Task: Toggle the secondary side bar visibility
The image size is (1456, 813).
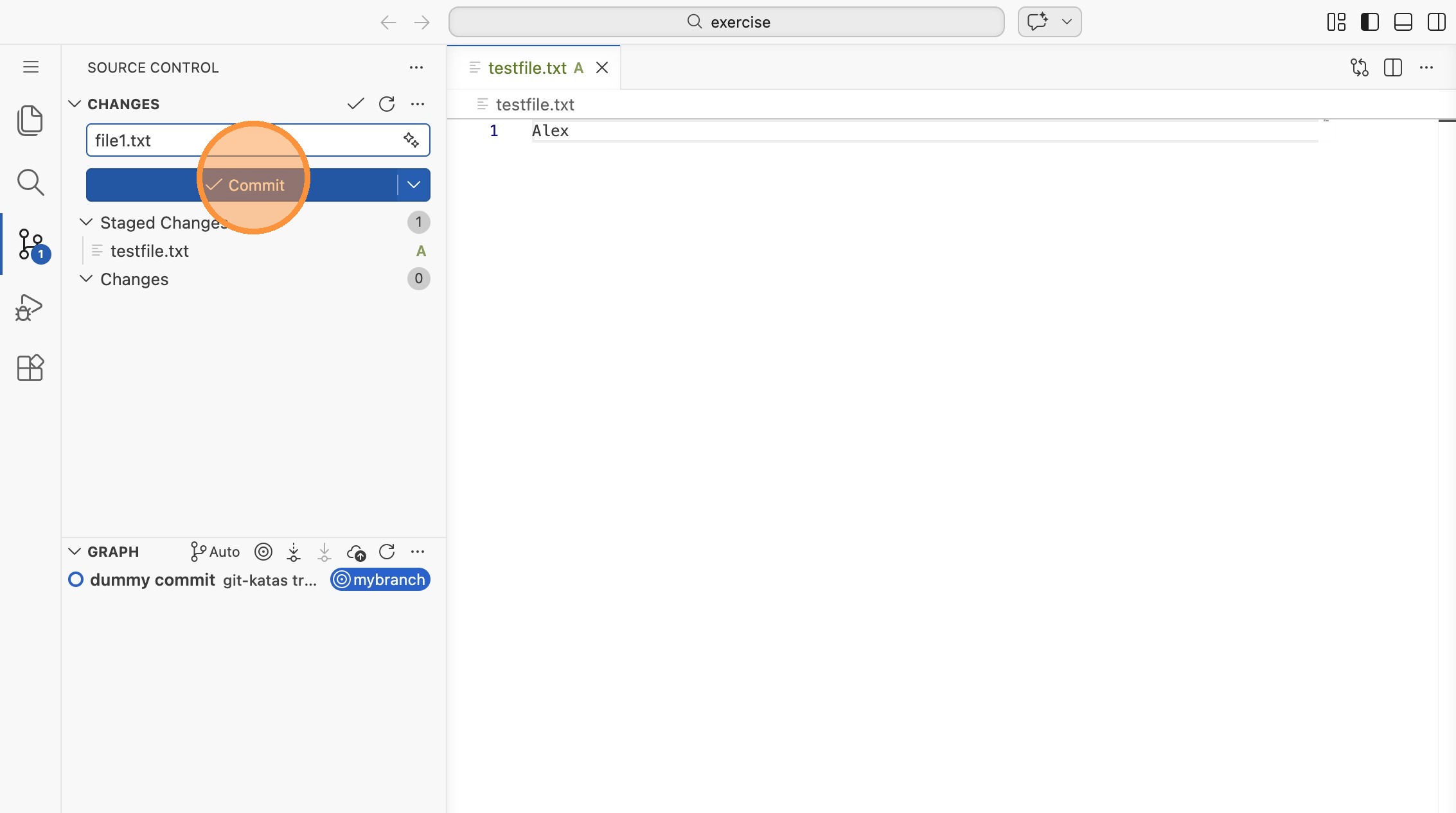Action: [x=1436, y=22]
